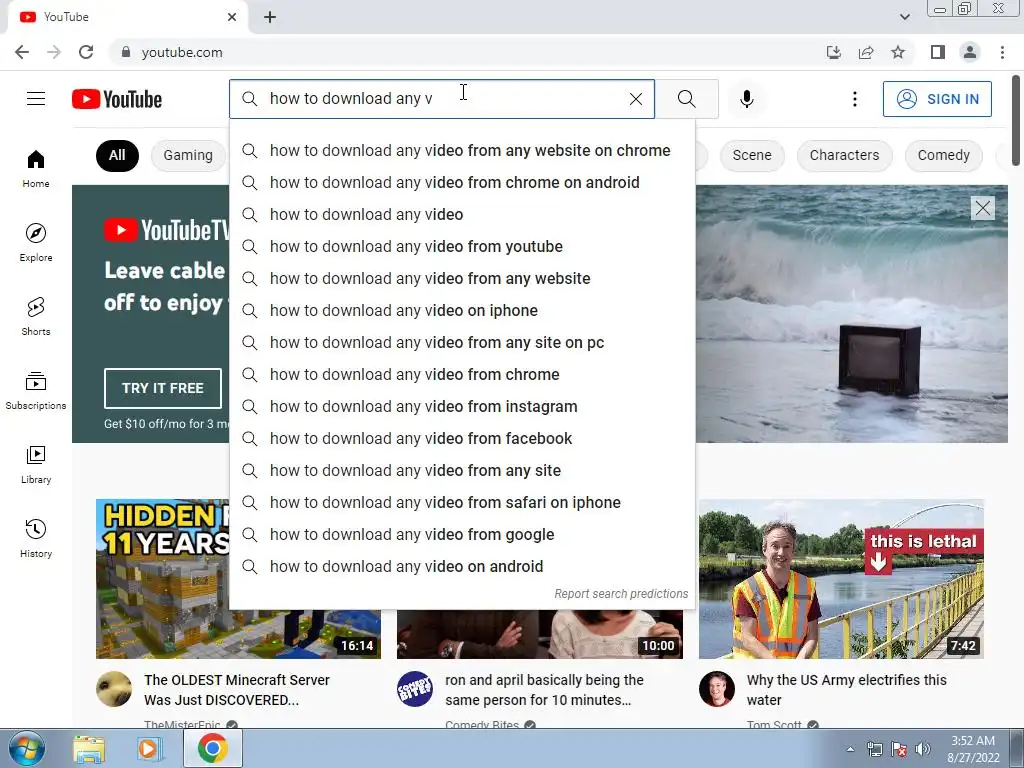The height and width of the screenshot is (768, 1024).
Task: Click the install/download page icon
Action: pos(833,52)
